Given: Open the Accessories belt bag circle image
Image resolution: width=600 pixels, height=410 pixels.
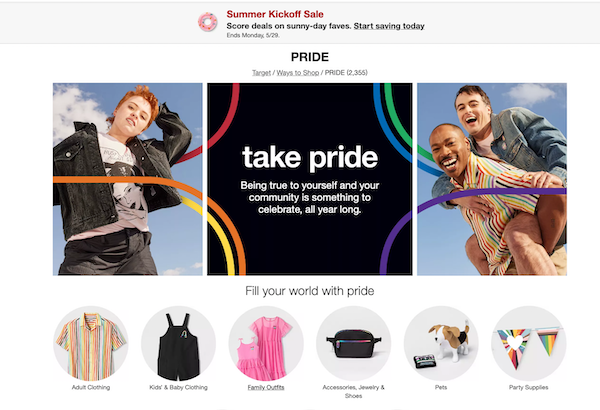Looking at the screenshot, I should pos(354,343).
